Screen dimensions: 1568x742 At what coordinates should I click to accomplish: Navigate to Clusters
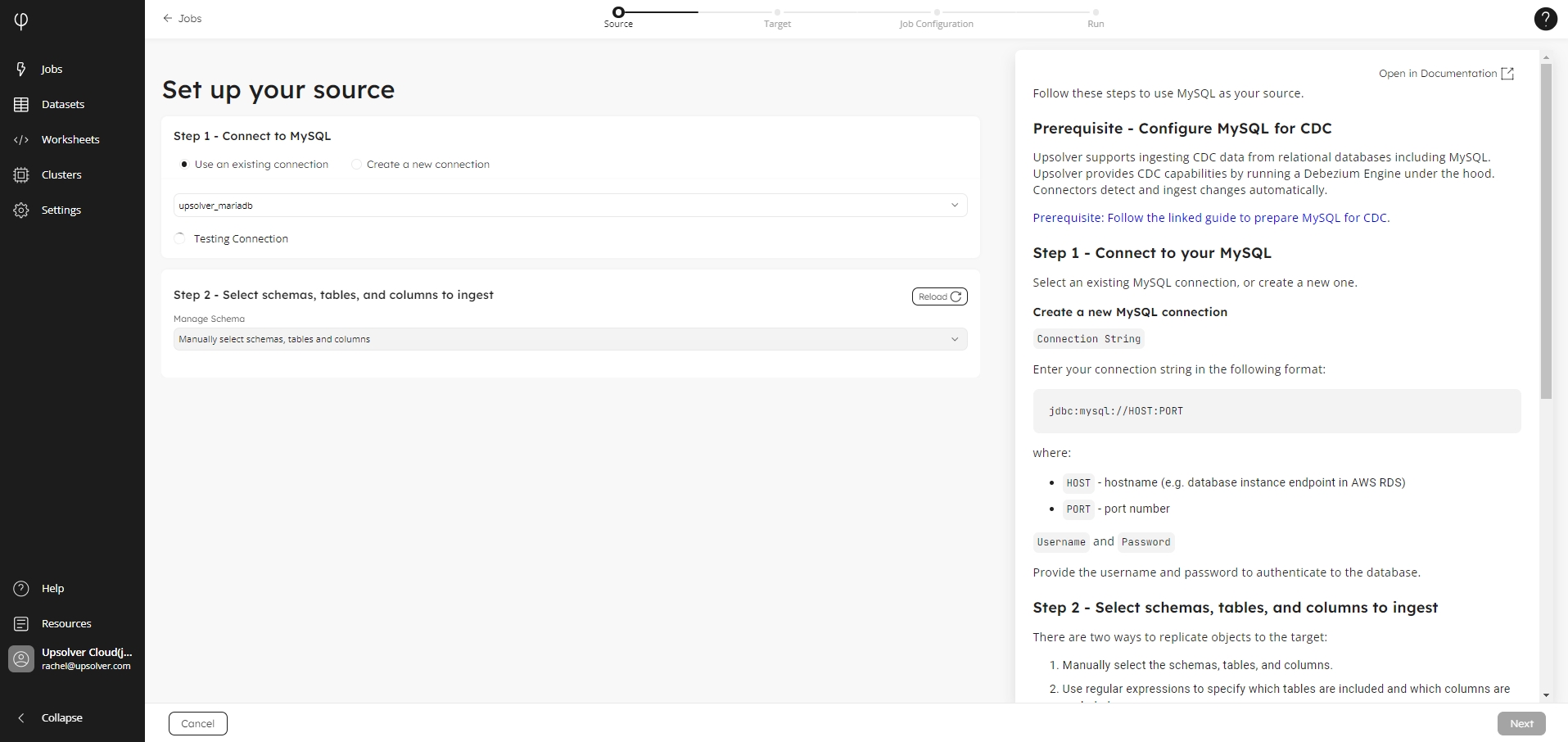coord(61,175)
